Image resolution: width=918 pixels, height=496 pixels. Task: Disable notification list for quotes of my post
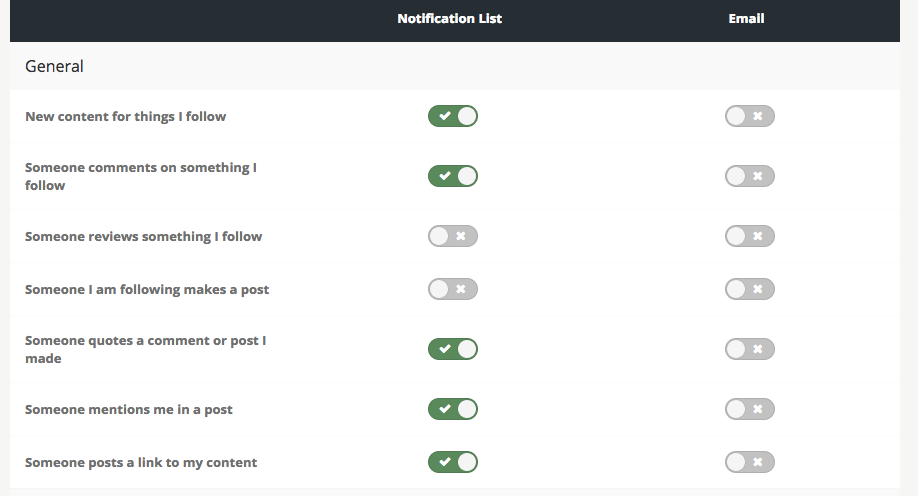[452, 349]
